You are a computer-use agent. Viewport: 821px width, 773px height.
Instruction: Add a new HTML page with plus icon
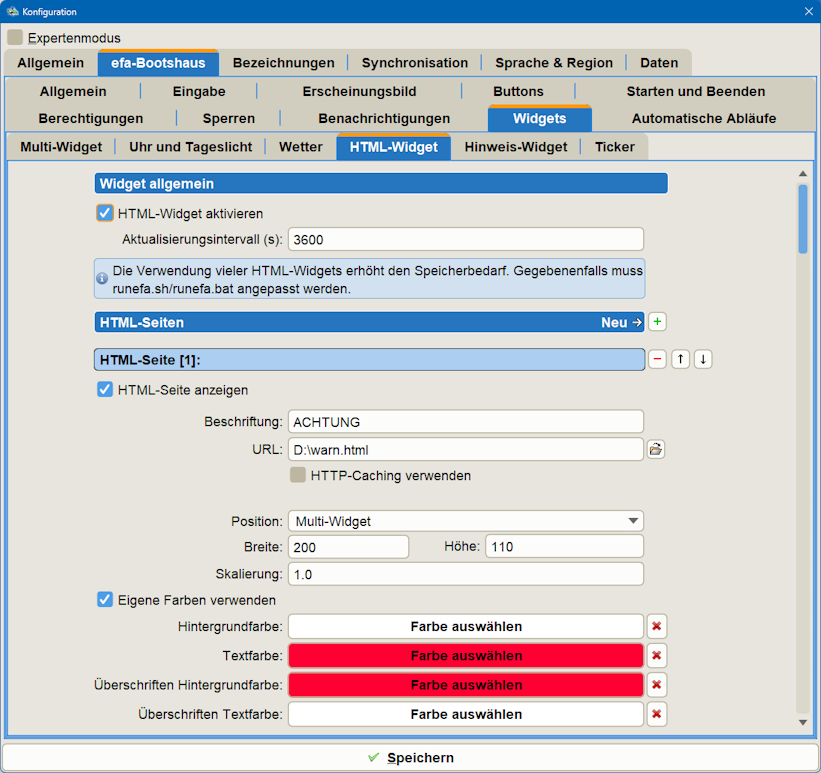tap(657, 322)
